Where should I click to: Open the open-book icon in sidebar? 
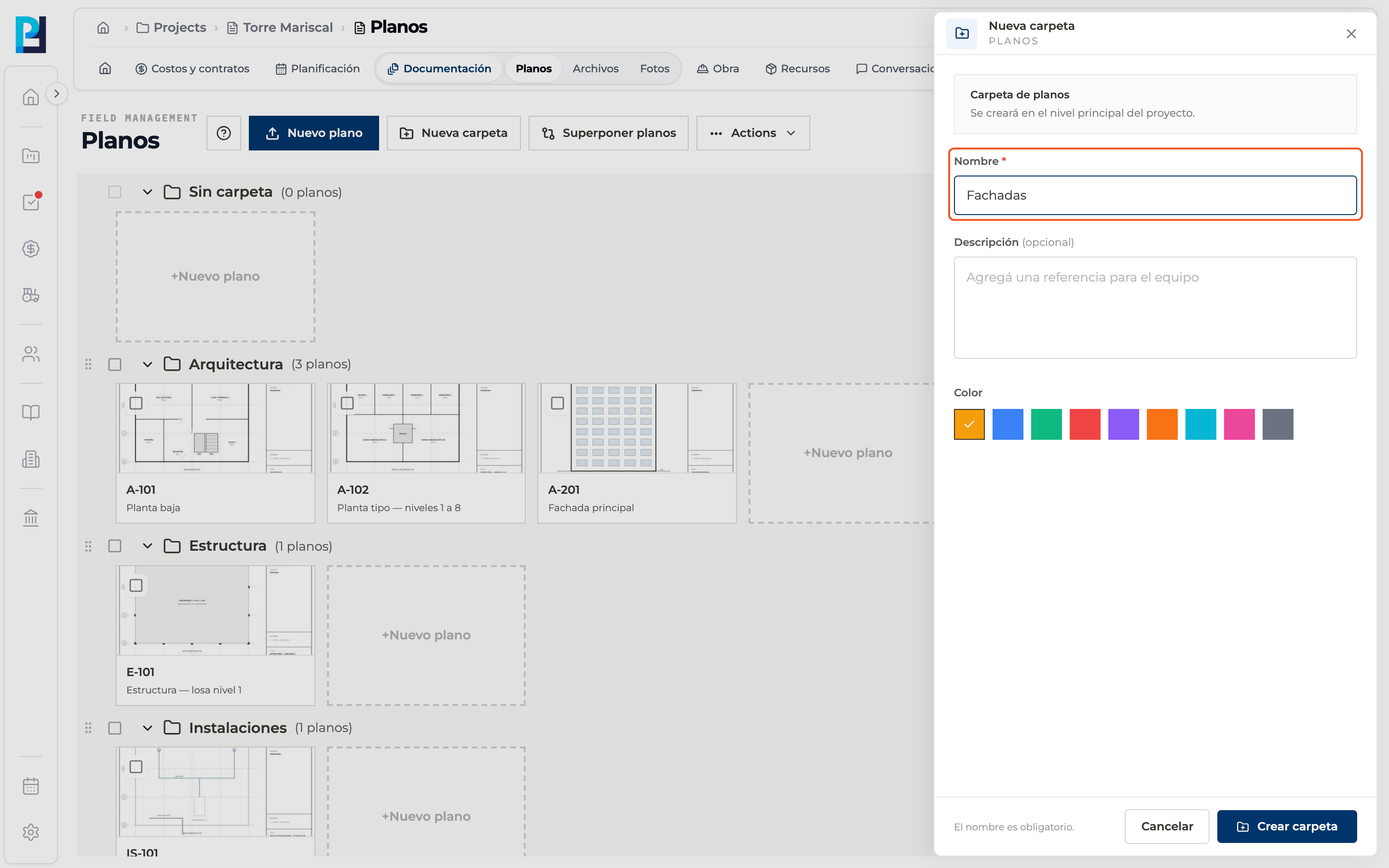coord(31,412)
